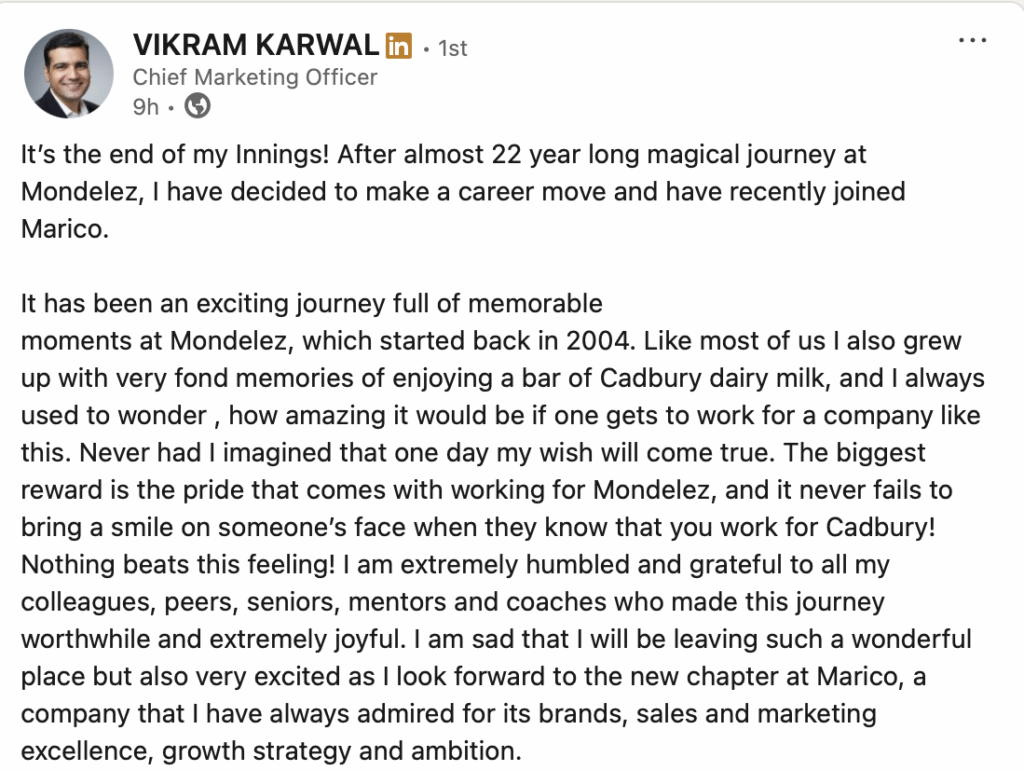The image size is (1024, 771).
Task: Open Vikram Karwal's profile photo
Action: tap(68, 74)
